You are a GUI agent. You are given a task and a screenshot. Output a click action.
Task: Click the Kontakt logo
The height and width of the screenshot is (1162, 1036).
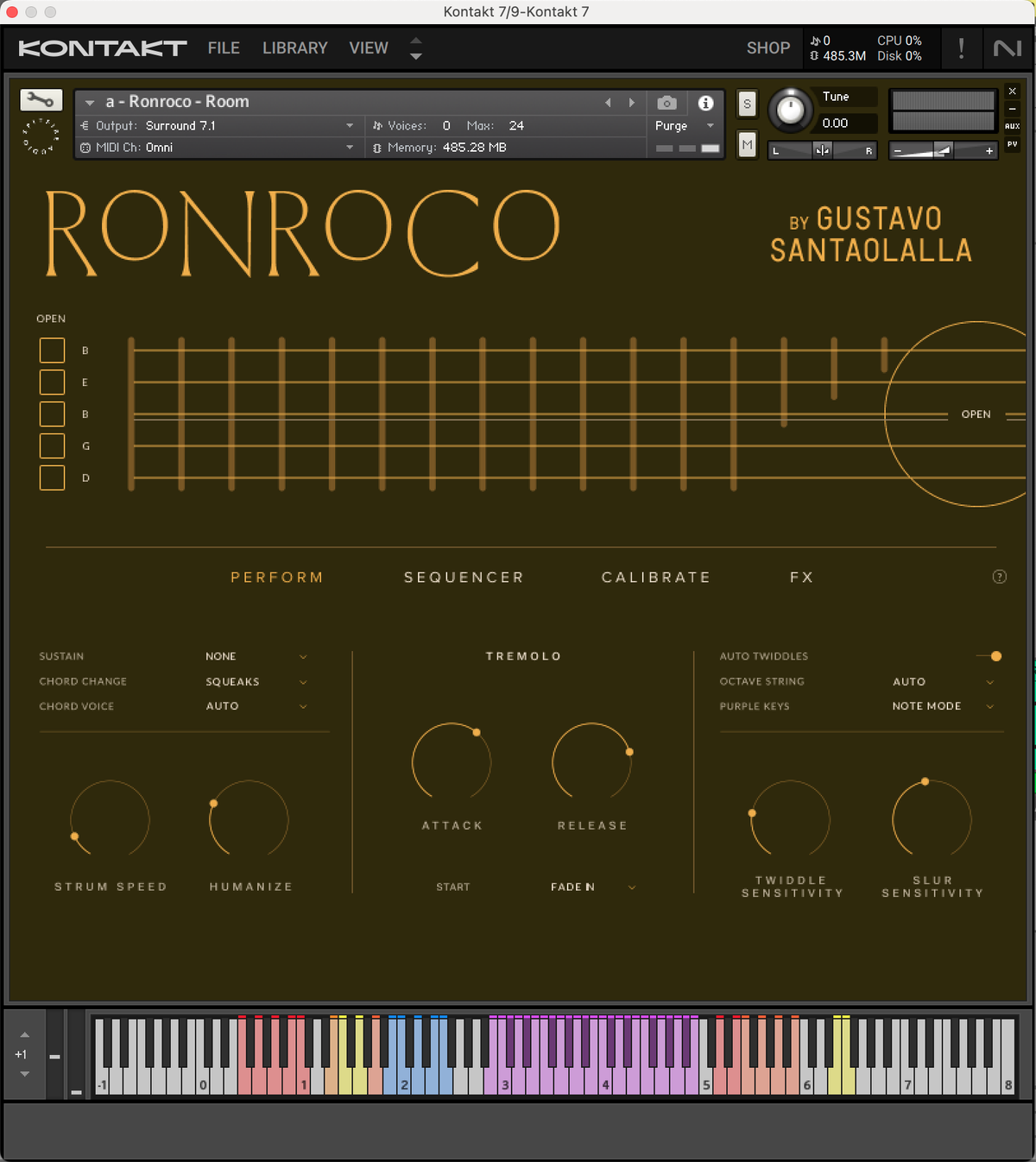tap(103, 48)
